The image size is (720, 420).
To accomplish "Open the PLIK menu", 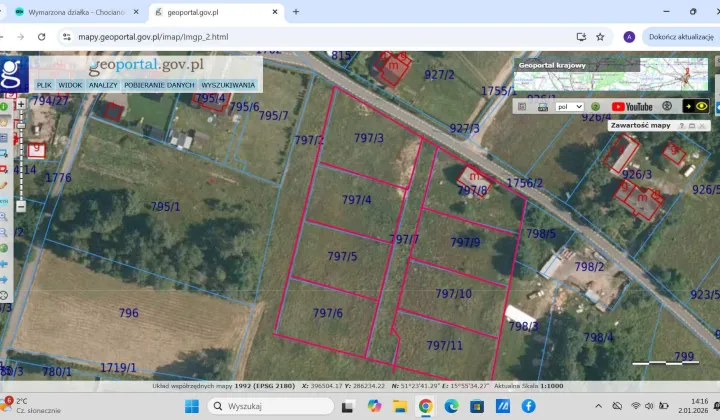I will pos(44,85).
